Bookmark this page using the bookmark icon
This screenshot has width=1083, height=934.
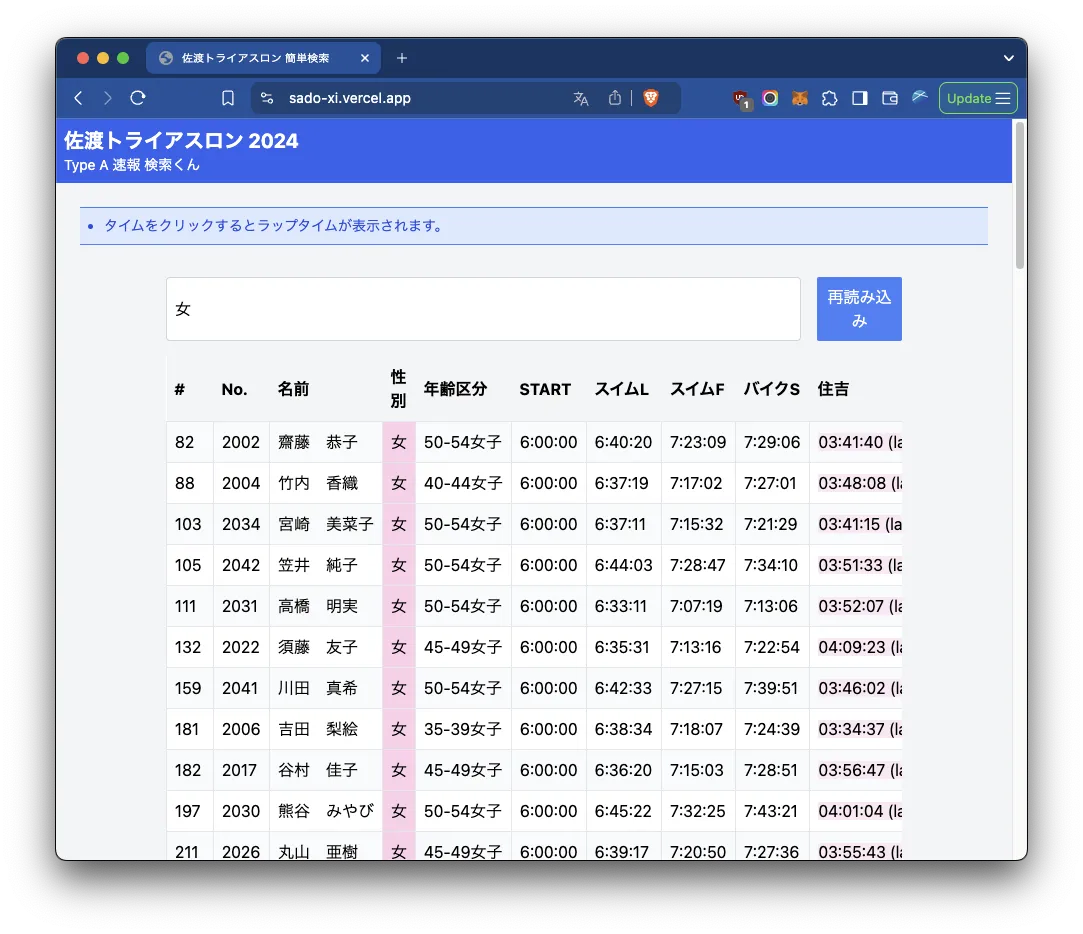point(228,98)
